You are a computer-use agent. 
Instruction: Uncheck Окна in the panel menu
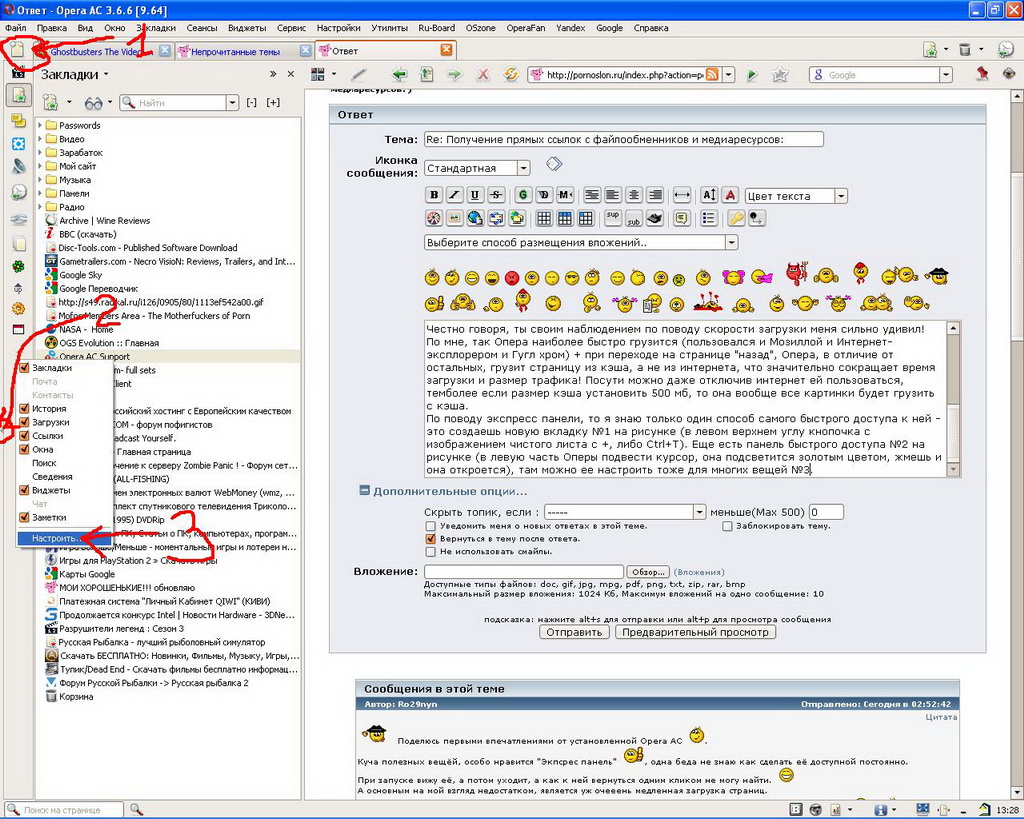(x=25, y=449)
